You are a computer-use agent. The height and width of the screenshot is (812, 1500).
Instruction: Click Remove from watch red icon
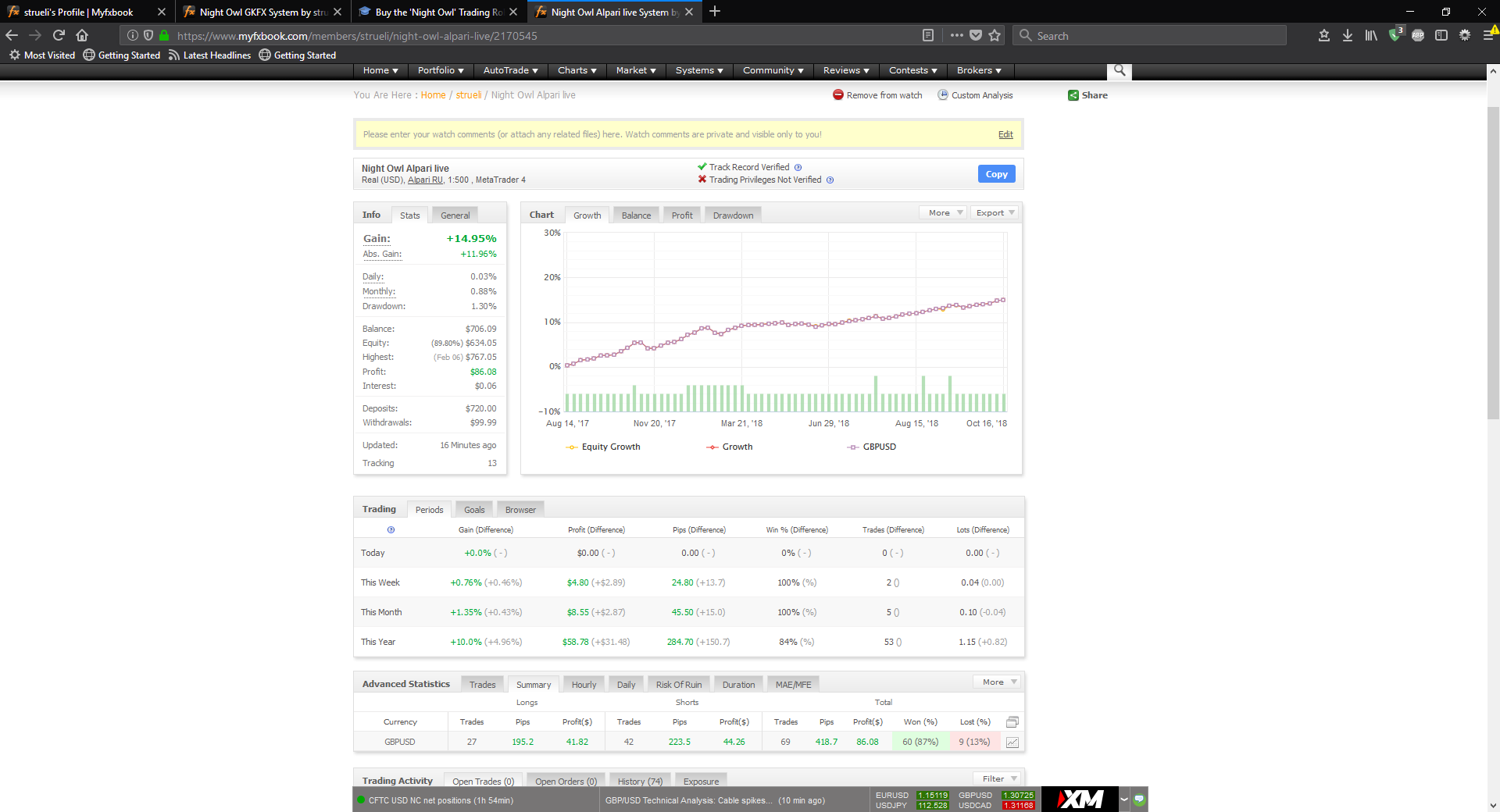838,95
